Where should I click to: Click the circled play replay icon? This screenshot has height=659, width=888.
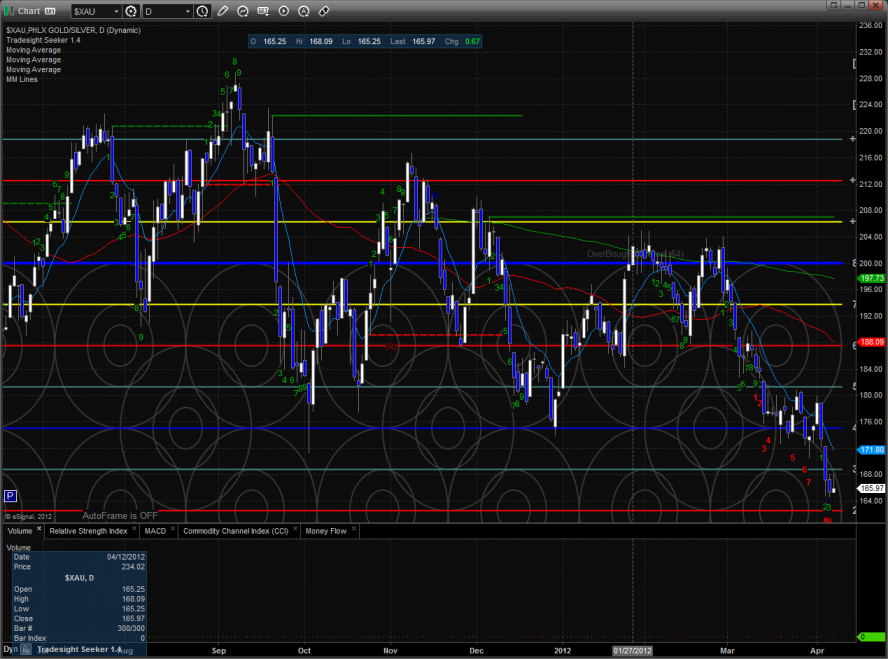point(284,11)
